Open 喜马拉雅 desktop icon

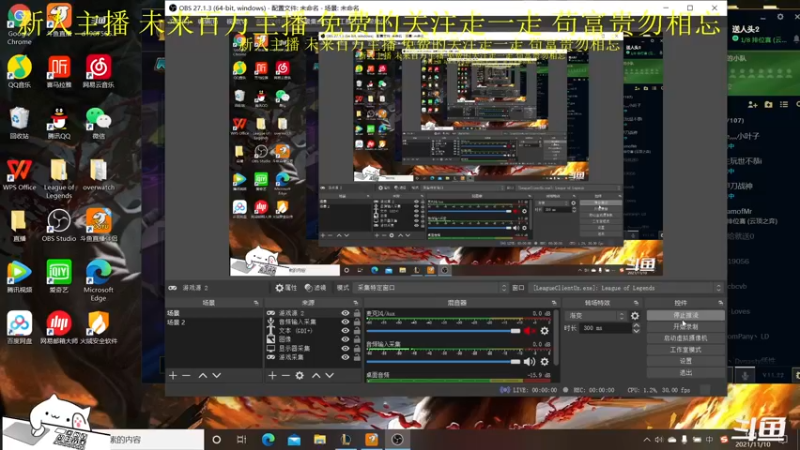coord(59,71)
